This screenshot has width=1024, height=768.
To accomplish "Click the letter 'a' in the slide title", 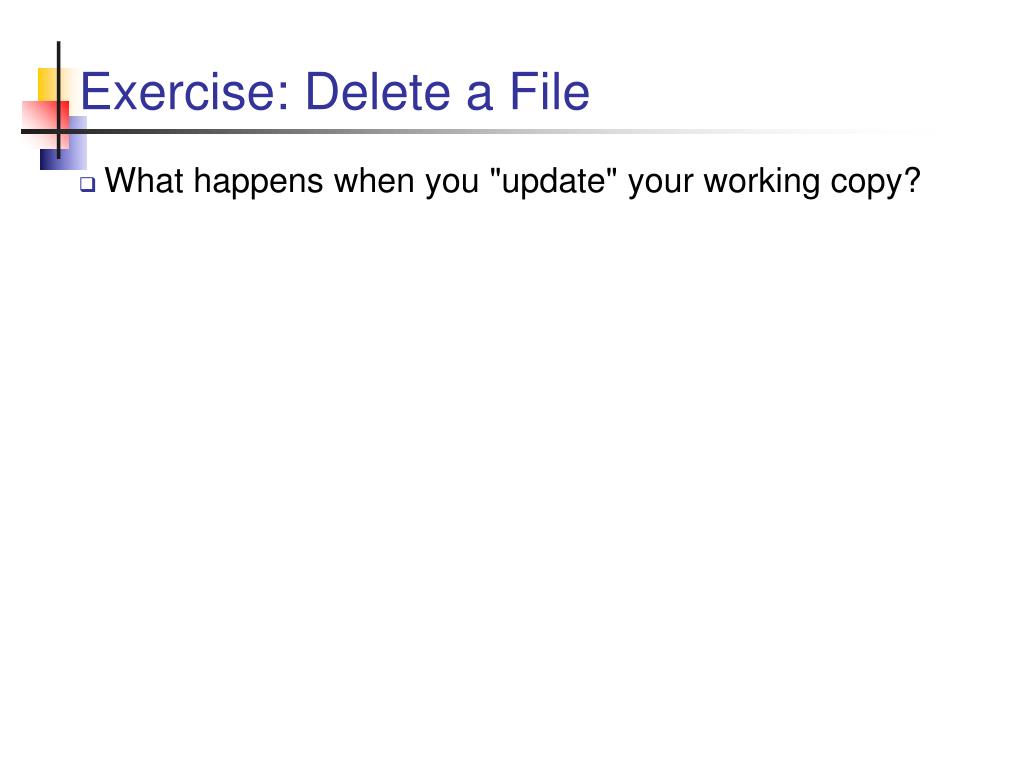I will pyautogui.click(x=479, y=95).
